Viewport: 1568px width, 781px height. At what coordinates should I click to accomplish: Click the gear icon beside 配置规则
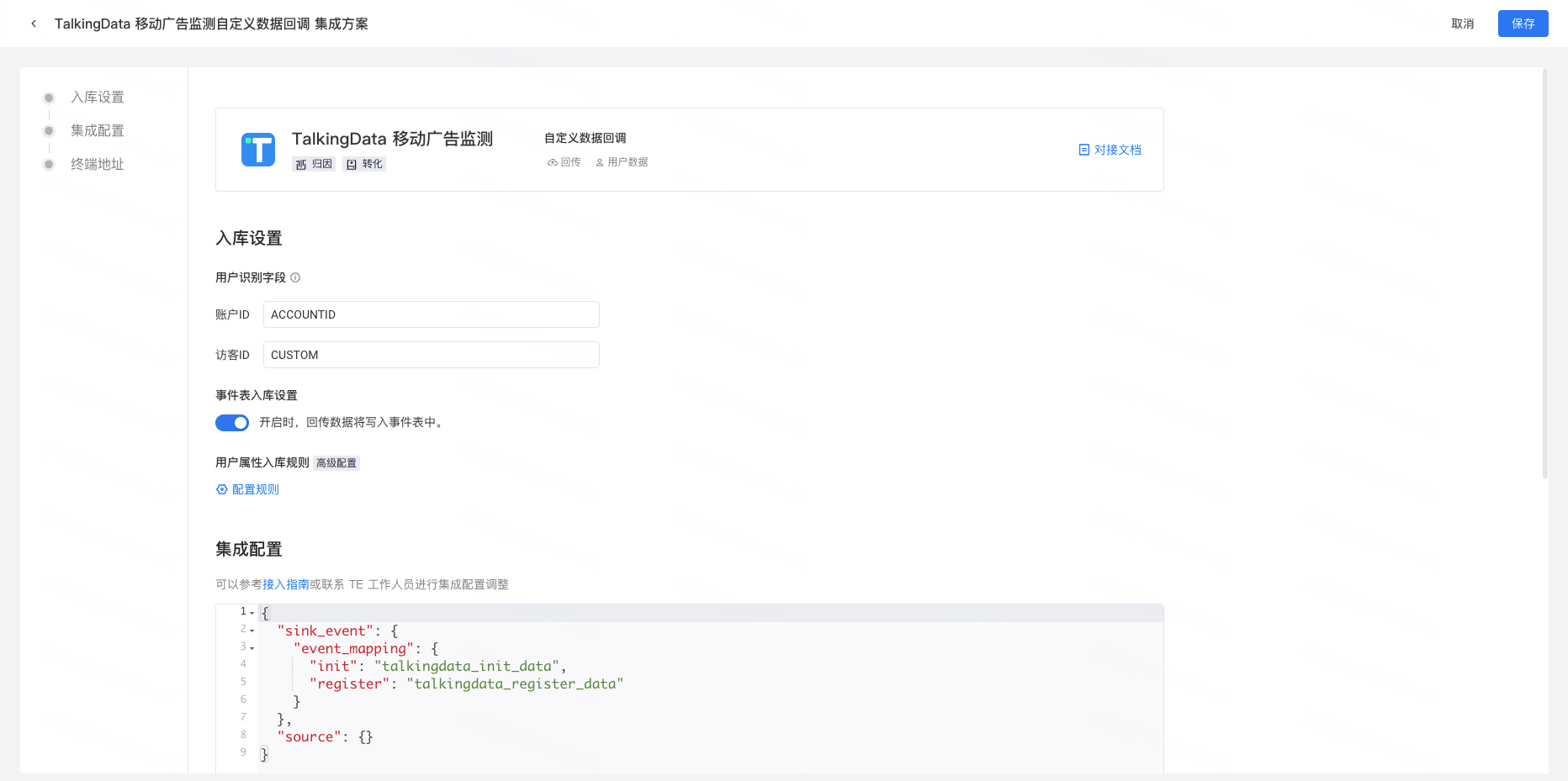(221, 489)
